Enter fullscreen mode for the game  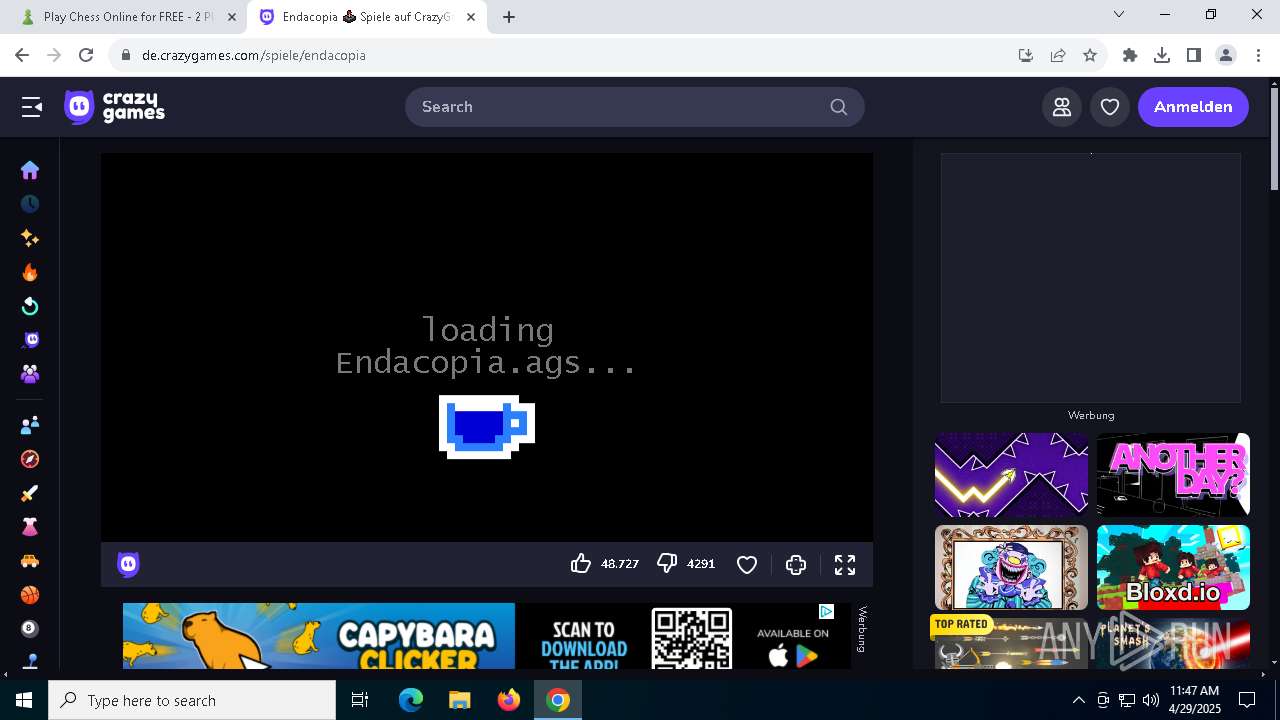(x=845, y=565)
